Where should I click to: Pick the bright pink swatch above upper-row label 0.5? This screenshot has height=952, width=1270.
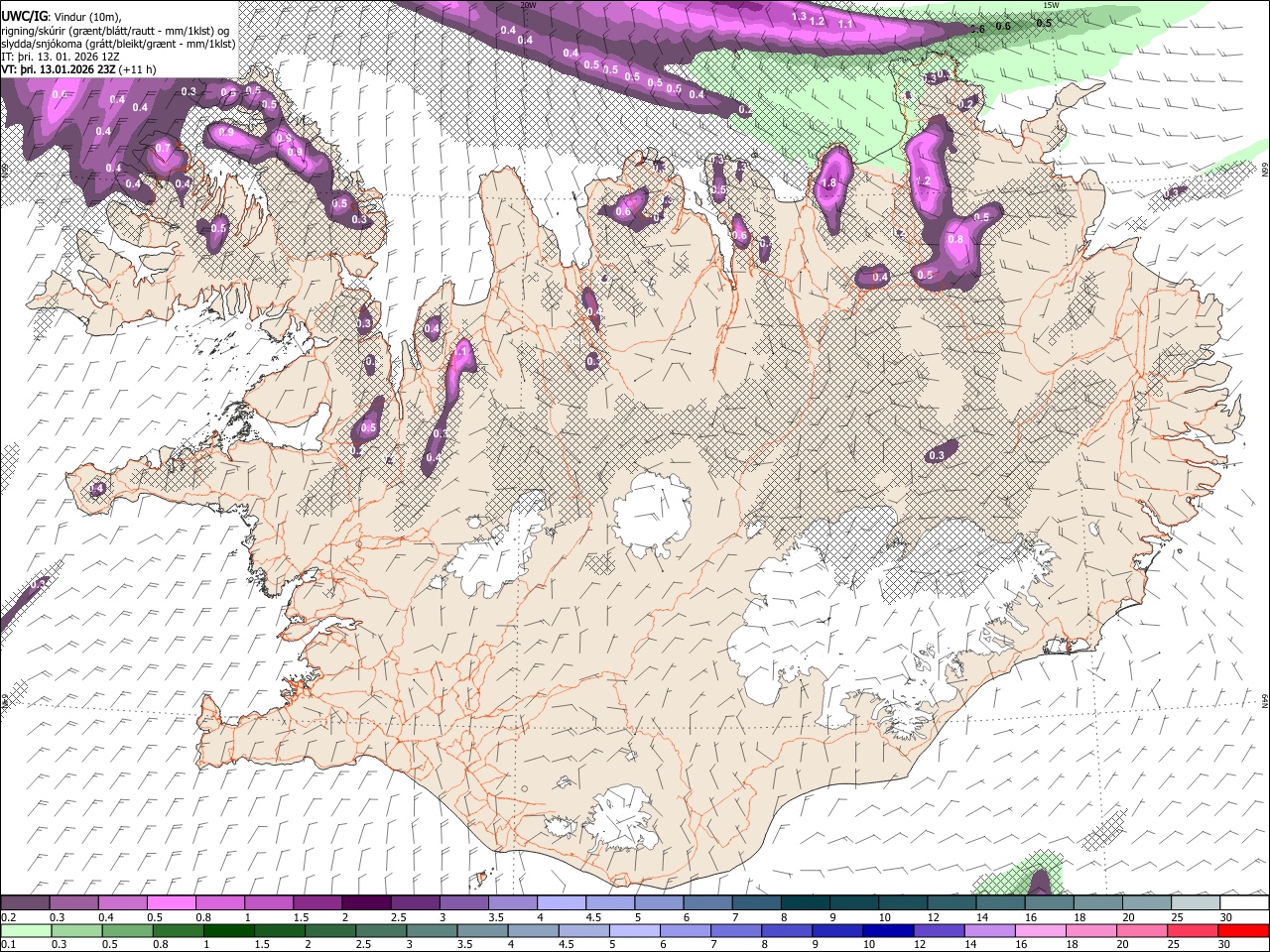[x=171, y=903]
